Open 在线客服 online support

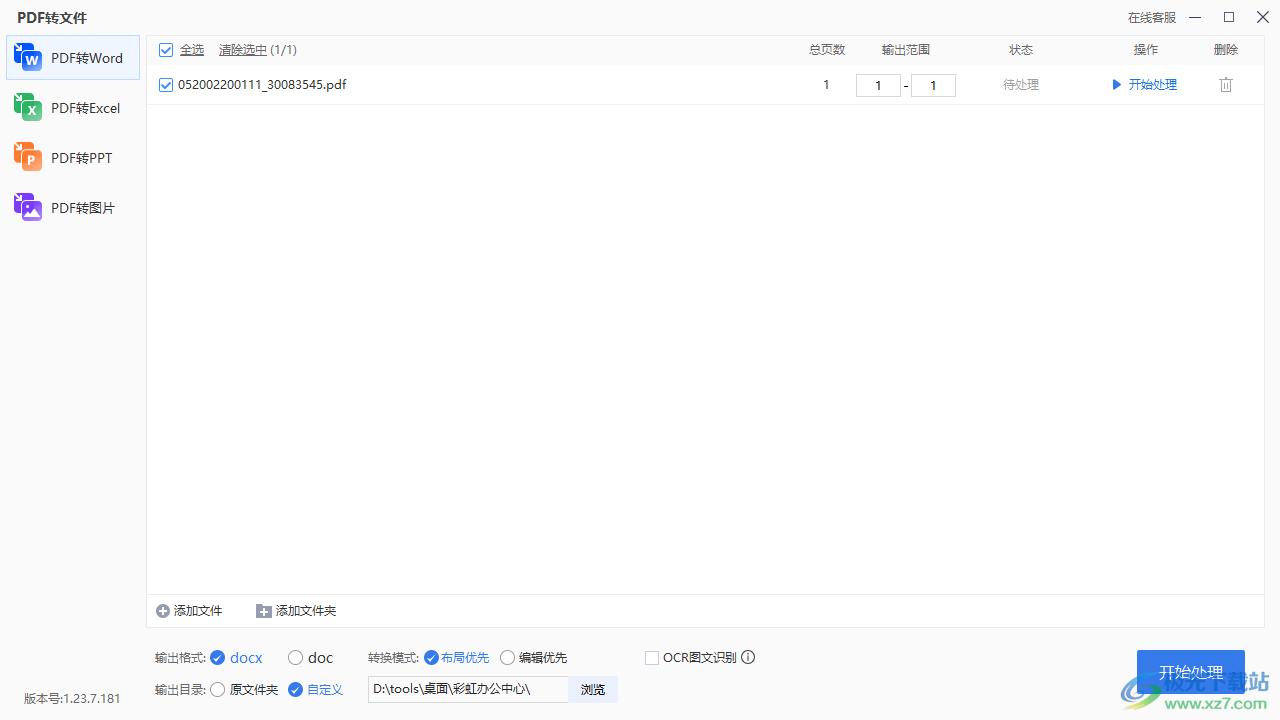click(x=1151, y=18)
